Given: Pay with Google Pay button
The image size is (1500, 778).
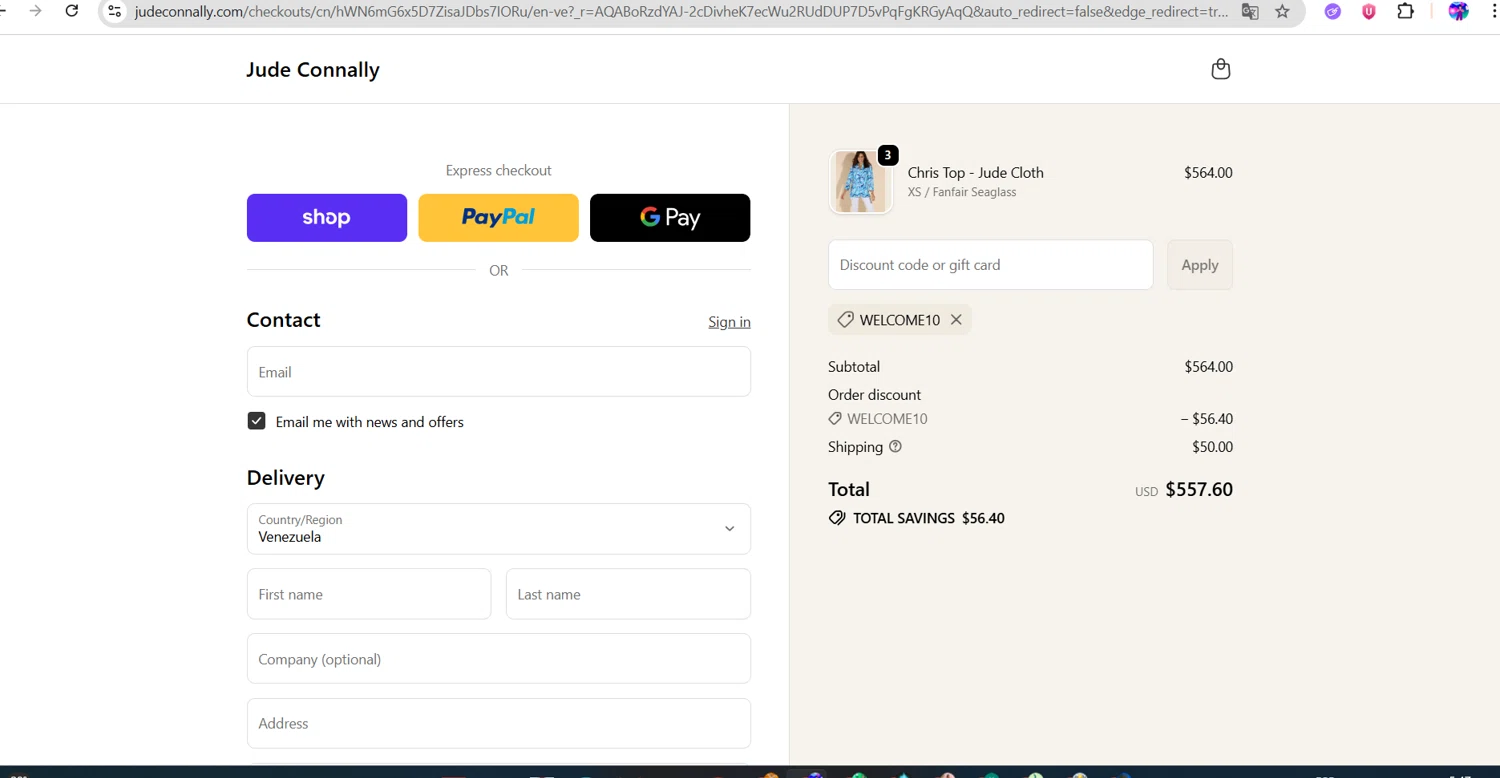Looking at the screenshot, I should (x=670, y=218).
